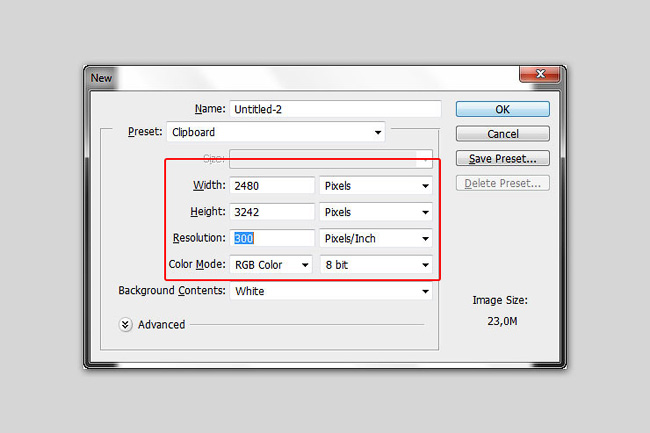
Task: Expand the Advanced options chevron icon
Action: click(126, 324)
